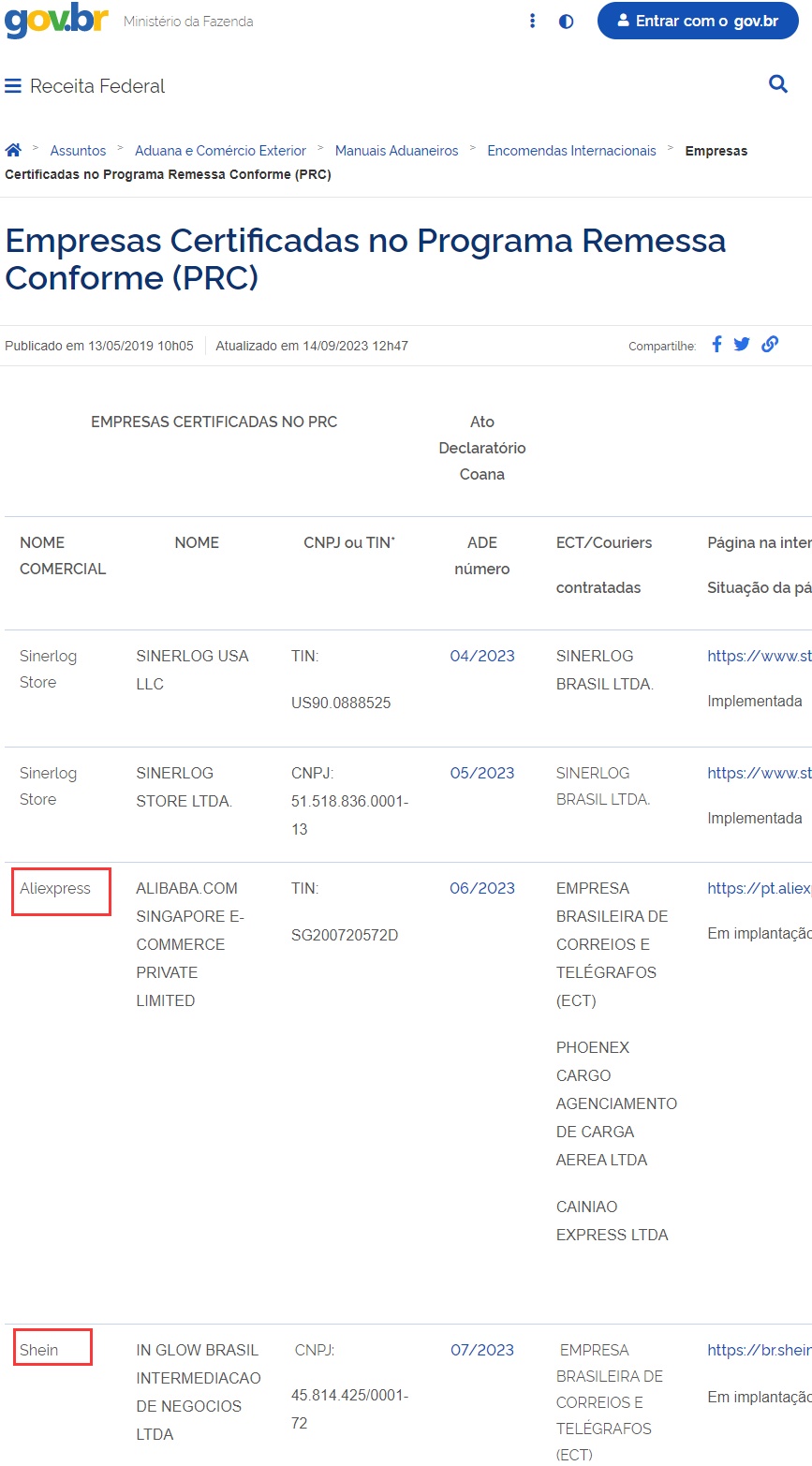Viewport: 812px width, 1466px height.
Task: Open the Receita Federal site title
Action: click(x=97, y=86)
